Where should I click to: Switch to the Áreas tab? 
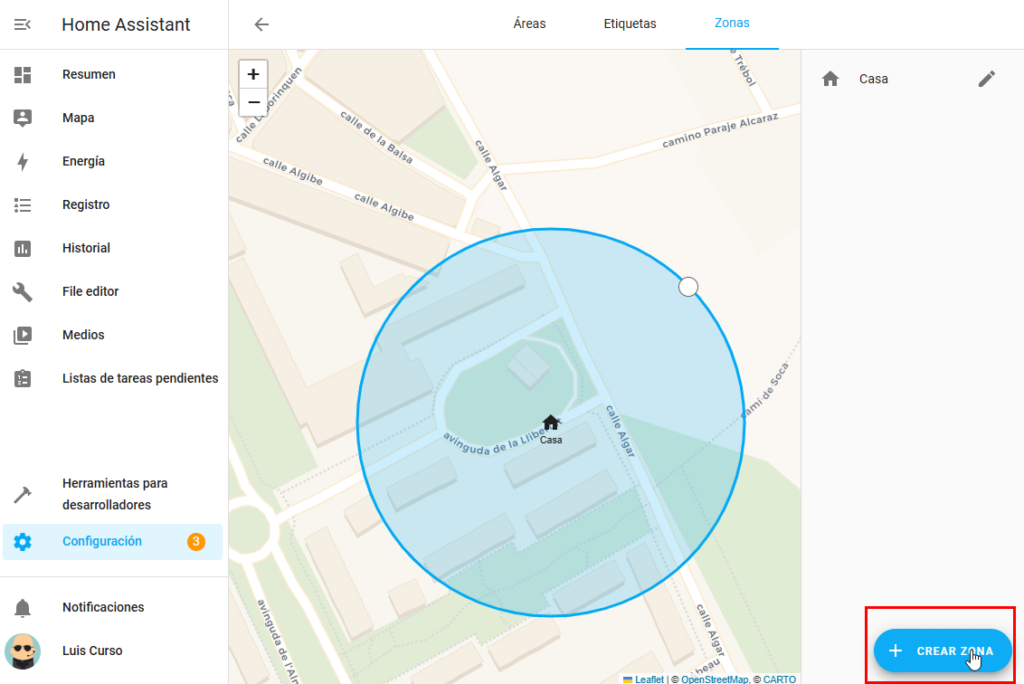coord(529,24)
